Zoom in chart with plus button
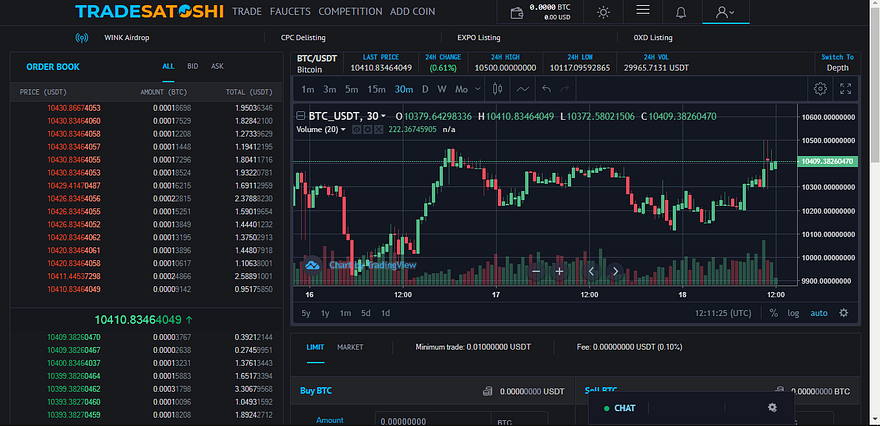Image resolution: width=880 pixels, height=426 pixels. pos(559,271)
